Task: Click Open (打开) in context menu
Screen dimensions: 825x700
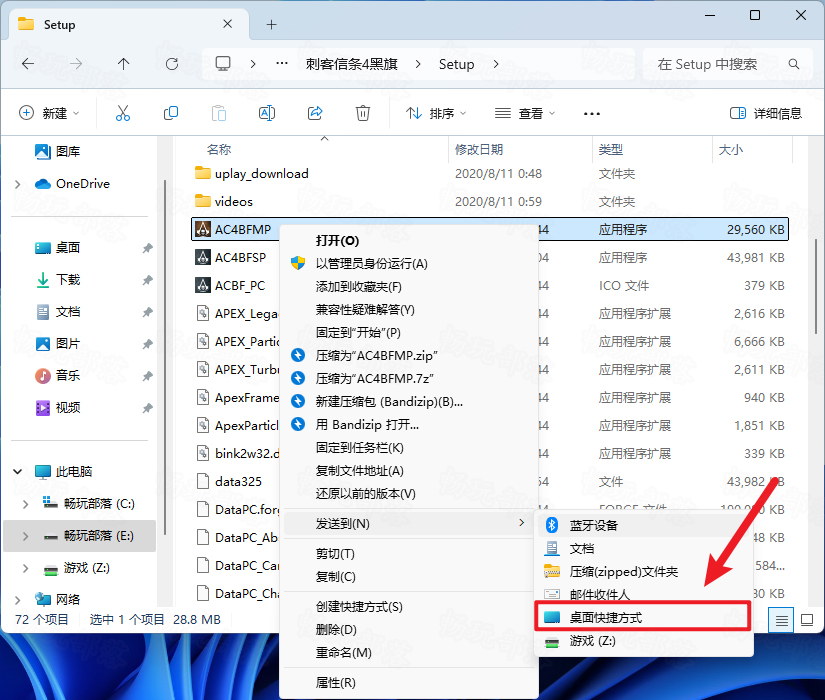Action: pos(408,241)
